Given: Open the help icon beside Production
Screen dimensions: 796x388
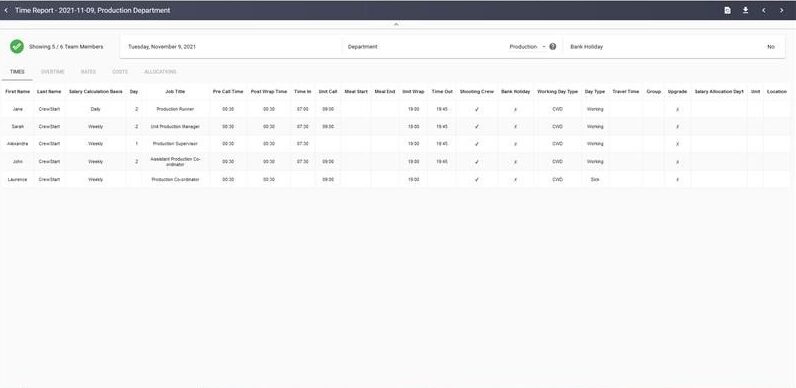Looking at the screenshot, I should [x=553, y=46].
